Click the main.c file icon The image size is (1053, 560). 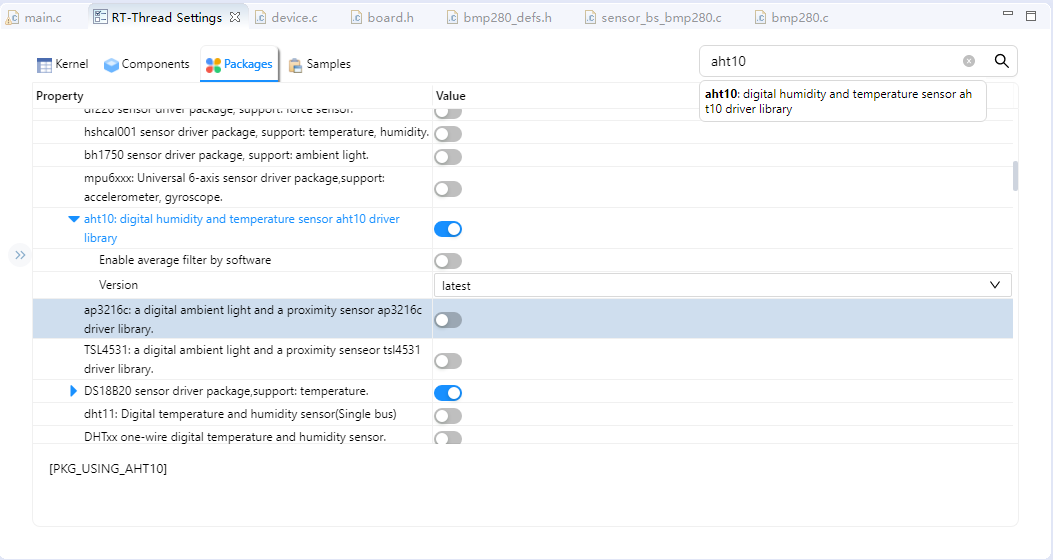[12, 18]
